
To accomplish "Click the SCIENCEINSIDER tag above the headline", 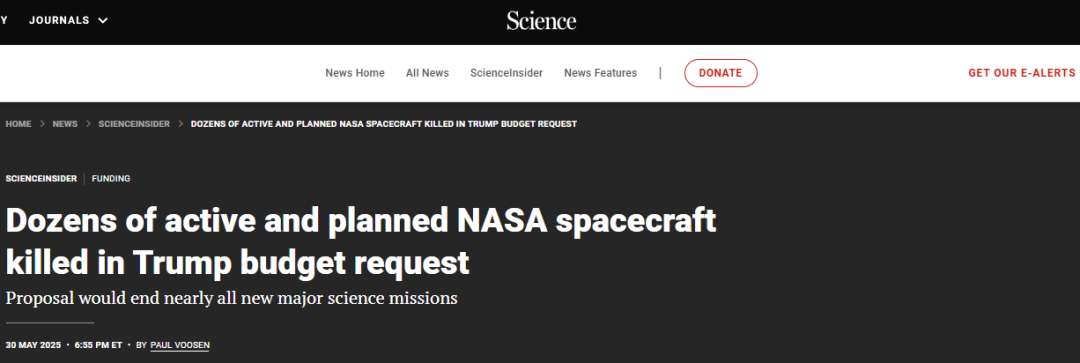I will pyautogui.click(x=41, y=178).
